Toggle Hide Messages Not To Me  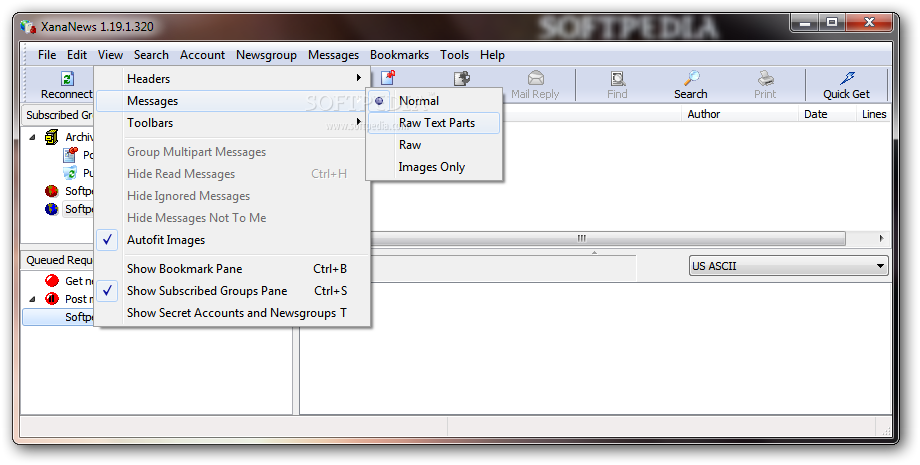click(x=232, y=218)
